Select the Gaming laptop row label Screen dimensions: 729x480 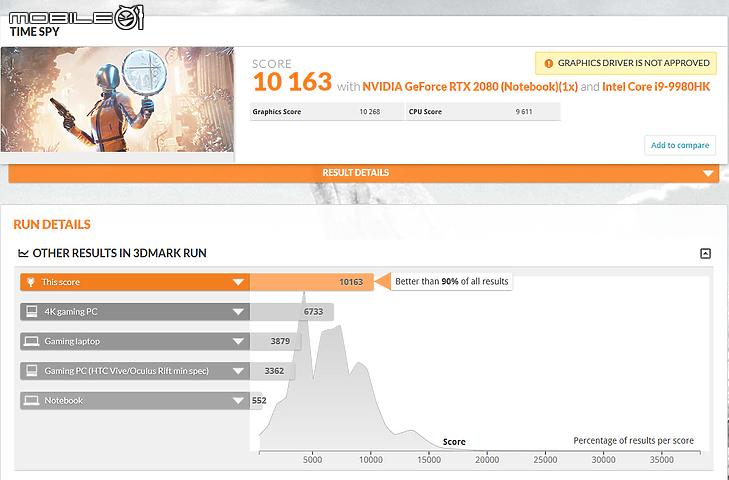pyautogui.click(x=72, y=341)
